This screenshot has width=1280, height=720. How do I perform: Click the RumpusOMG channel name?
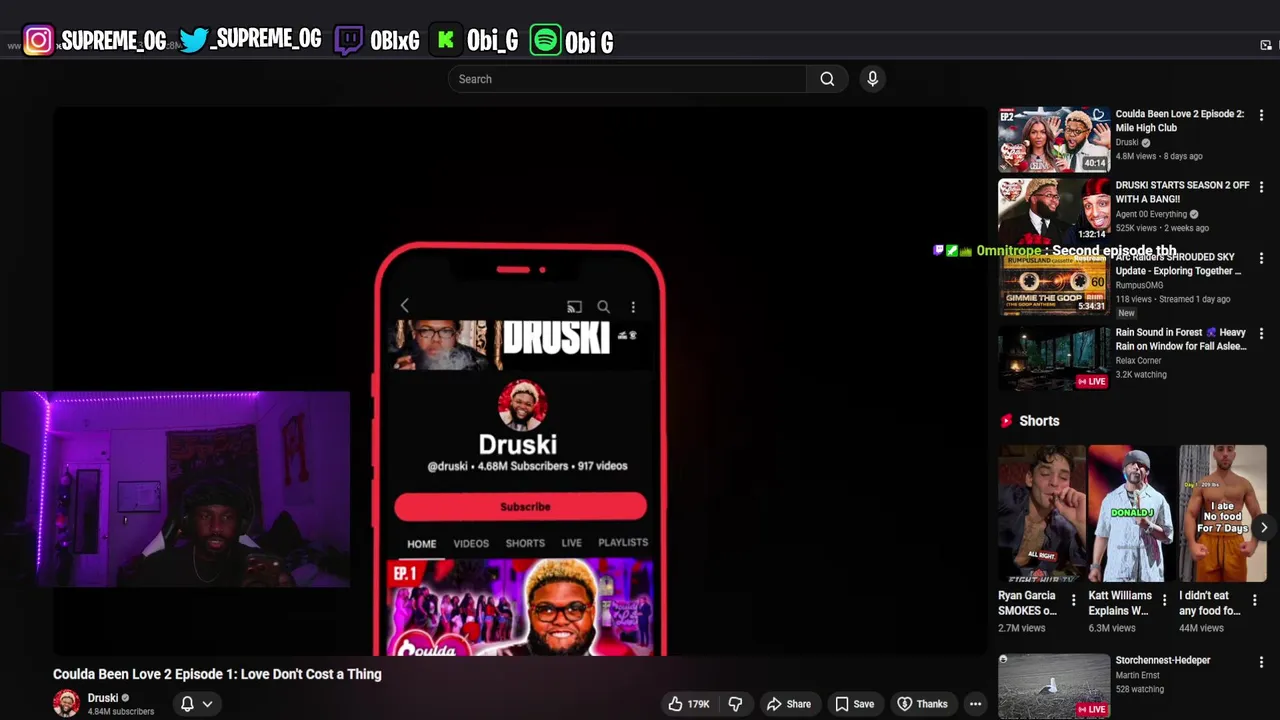tap(1139, 285)
